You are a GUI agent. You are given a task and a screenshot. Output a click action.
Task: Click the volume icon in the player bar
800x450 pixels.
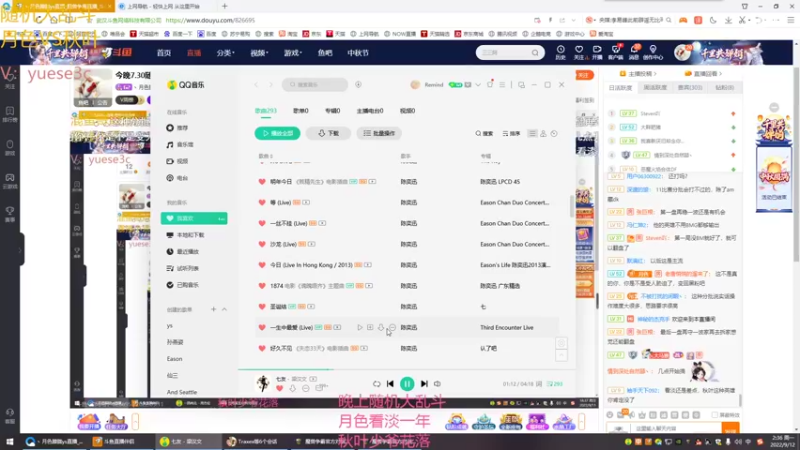[437, 384]
